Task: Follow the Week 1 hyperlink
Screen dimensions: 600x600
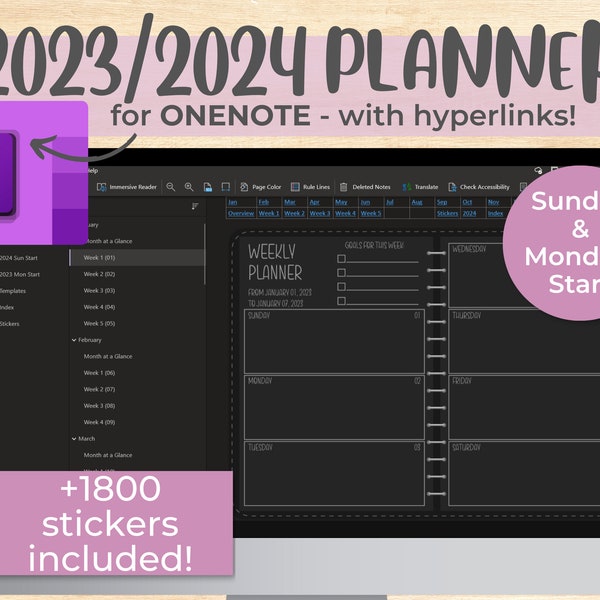Action: (x=269, y=214)
